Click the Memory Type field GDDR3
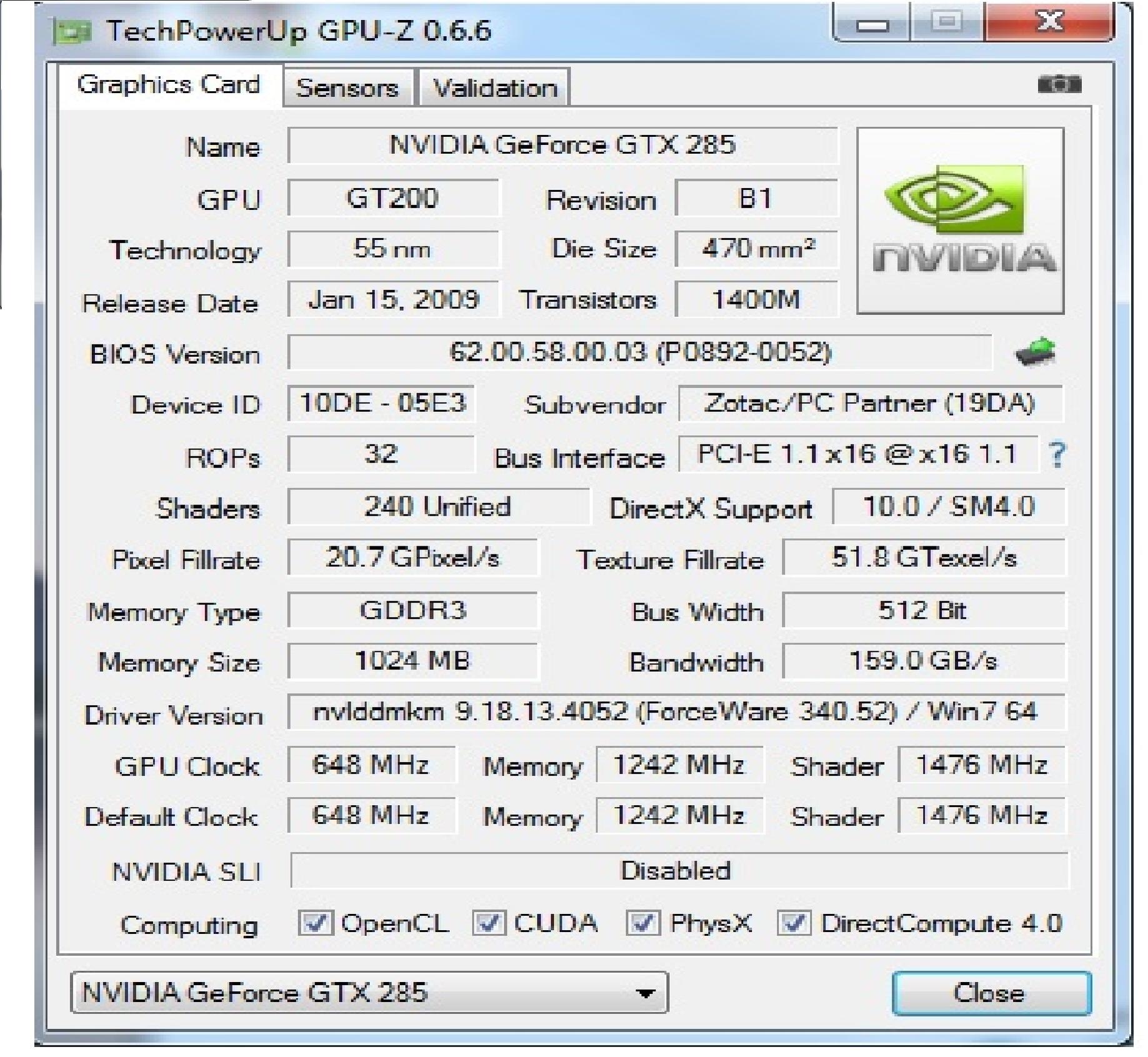 tap(412, 609)
